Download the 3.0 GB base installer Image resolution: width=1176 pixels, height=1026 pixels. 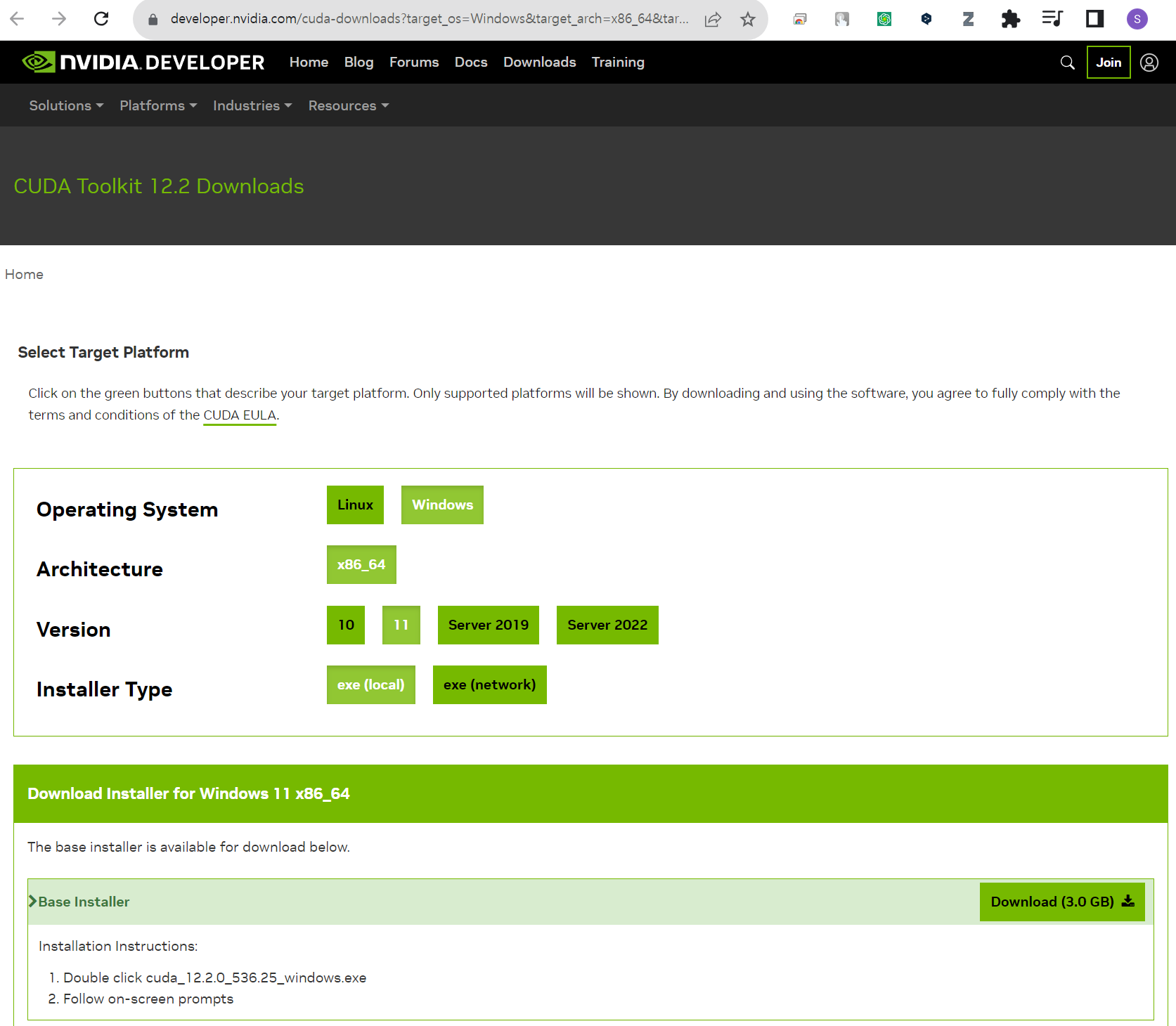tap(1062, 902)
